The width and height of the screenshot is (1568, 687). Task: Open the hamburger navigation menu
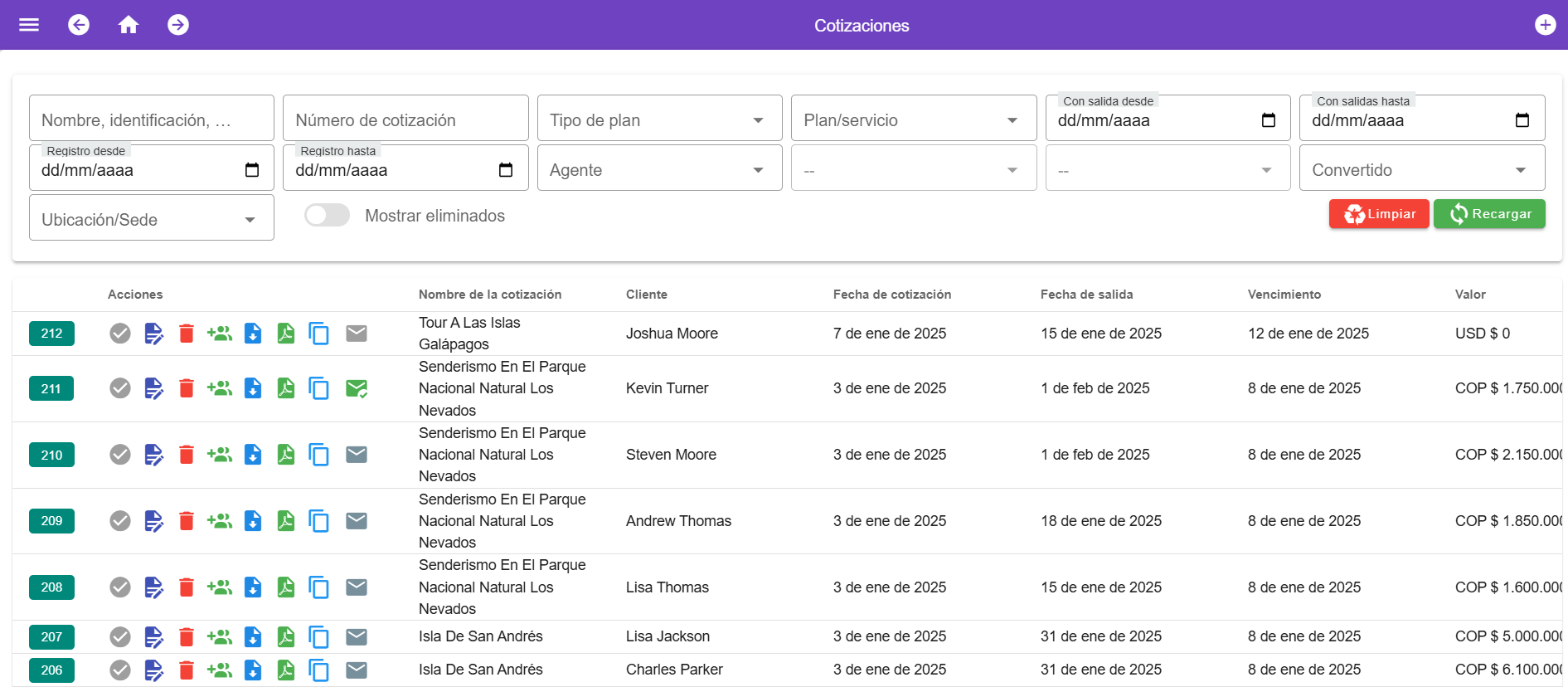(x=29, y=25)
